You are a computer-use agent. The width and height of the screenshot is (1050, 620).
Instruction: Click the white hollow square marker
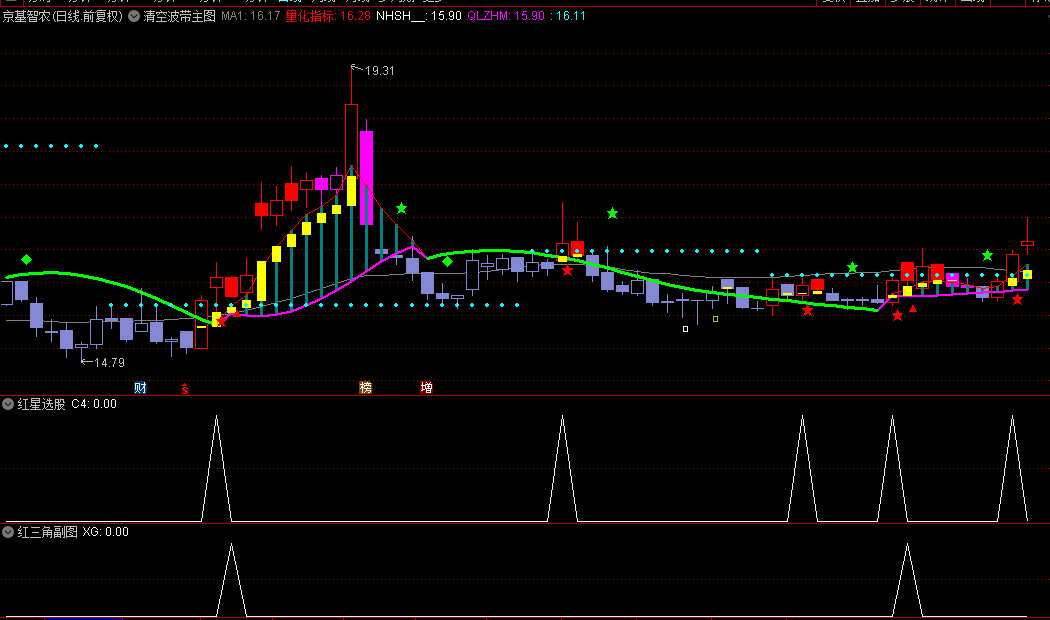pyautogui.click(x=685, y=328)
